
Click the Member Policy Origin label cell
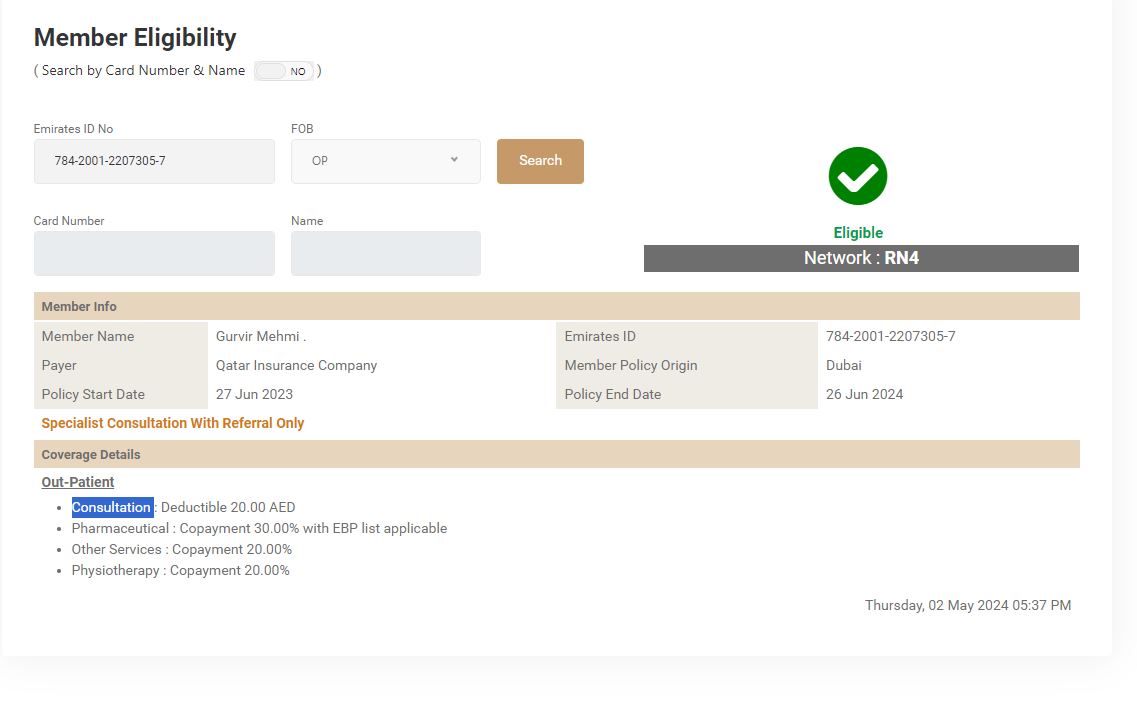pos(687,366)
